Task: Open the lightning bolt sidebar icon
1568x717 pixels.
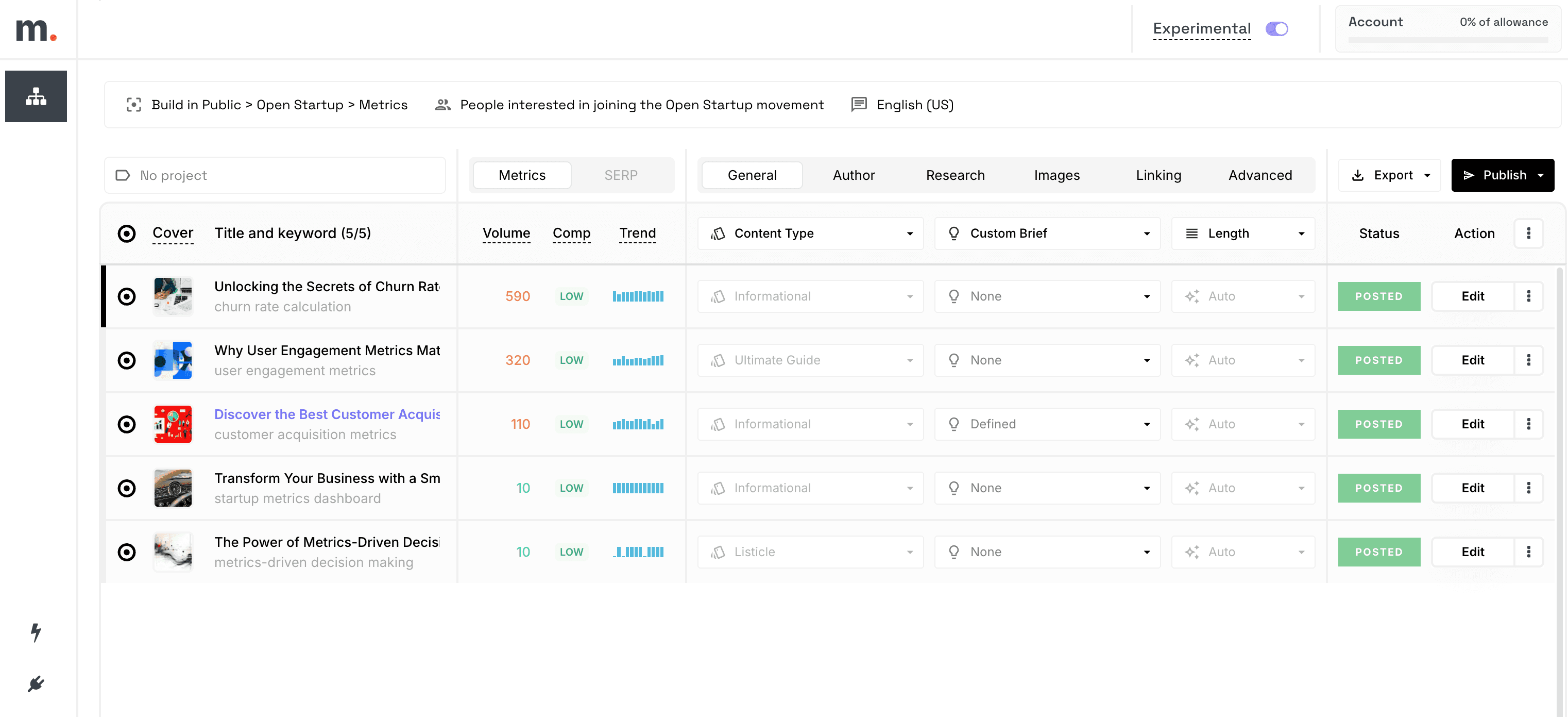Action: click(x=36, y=632)
